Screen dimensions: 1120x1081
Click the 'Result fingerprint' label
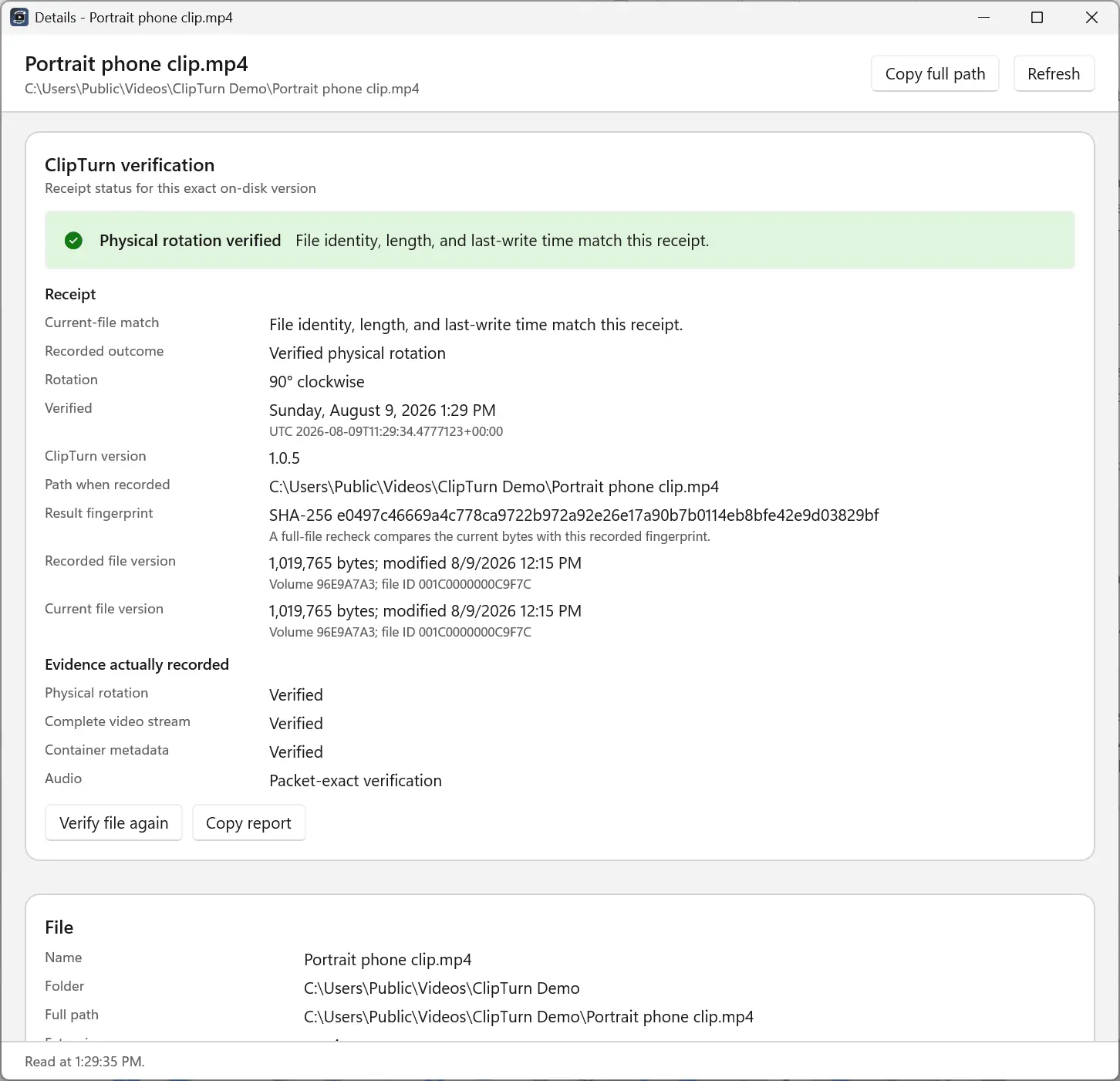(99, 513)
